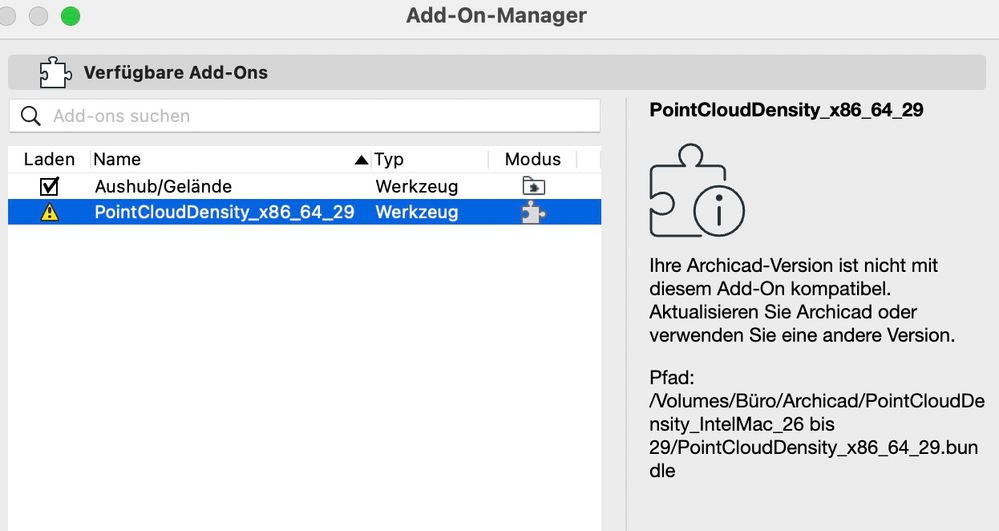Click Werkzeug type cell of Aushub/Gelände
The image size is (999, 531).
417,186
